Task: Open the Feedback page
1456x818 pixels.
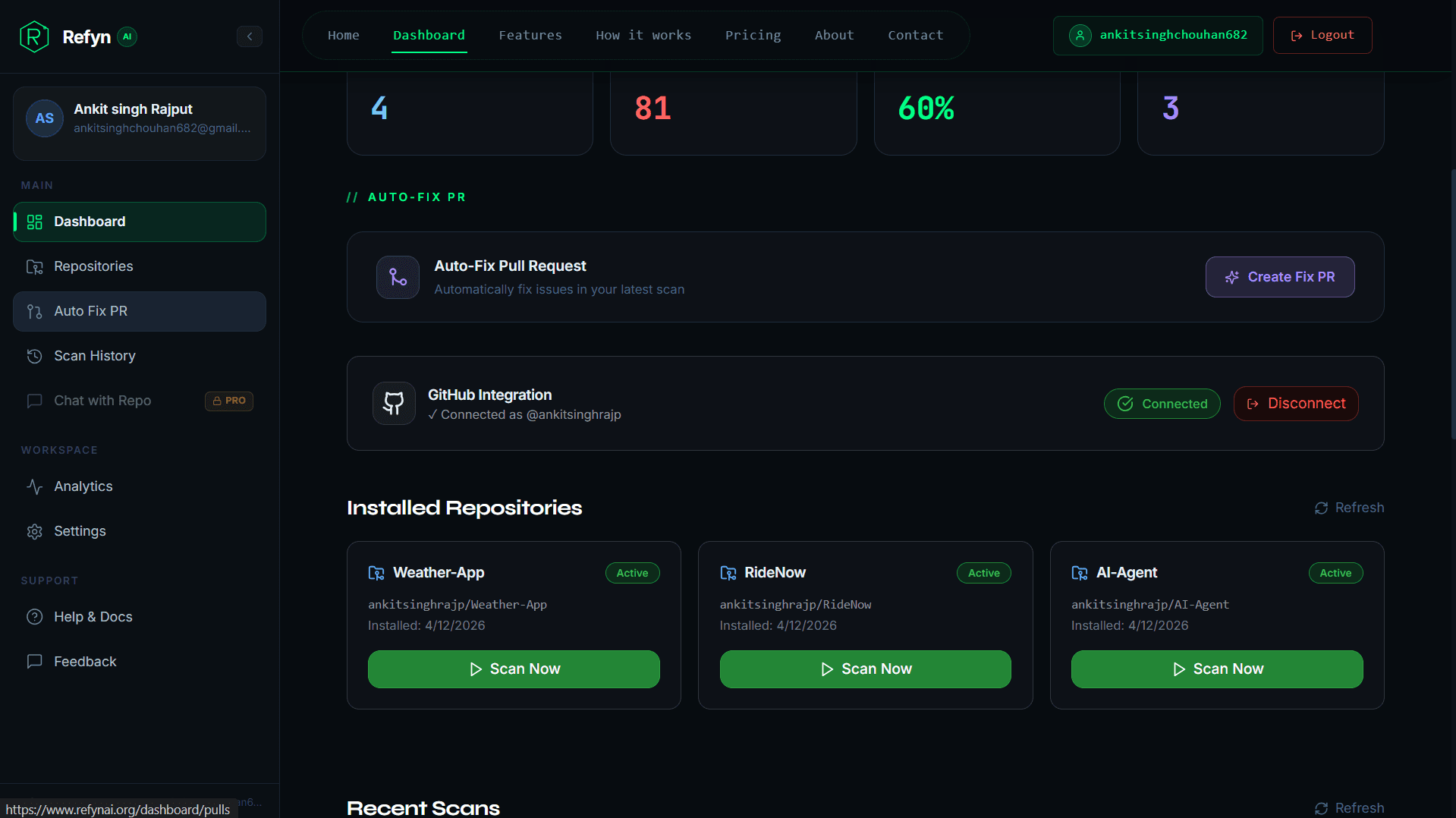Action: (x=85, y=662)
